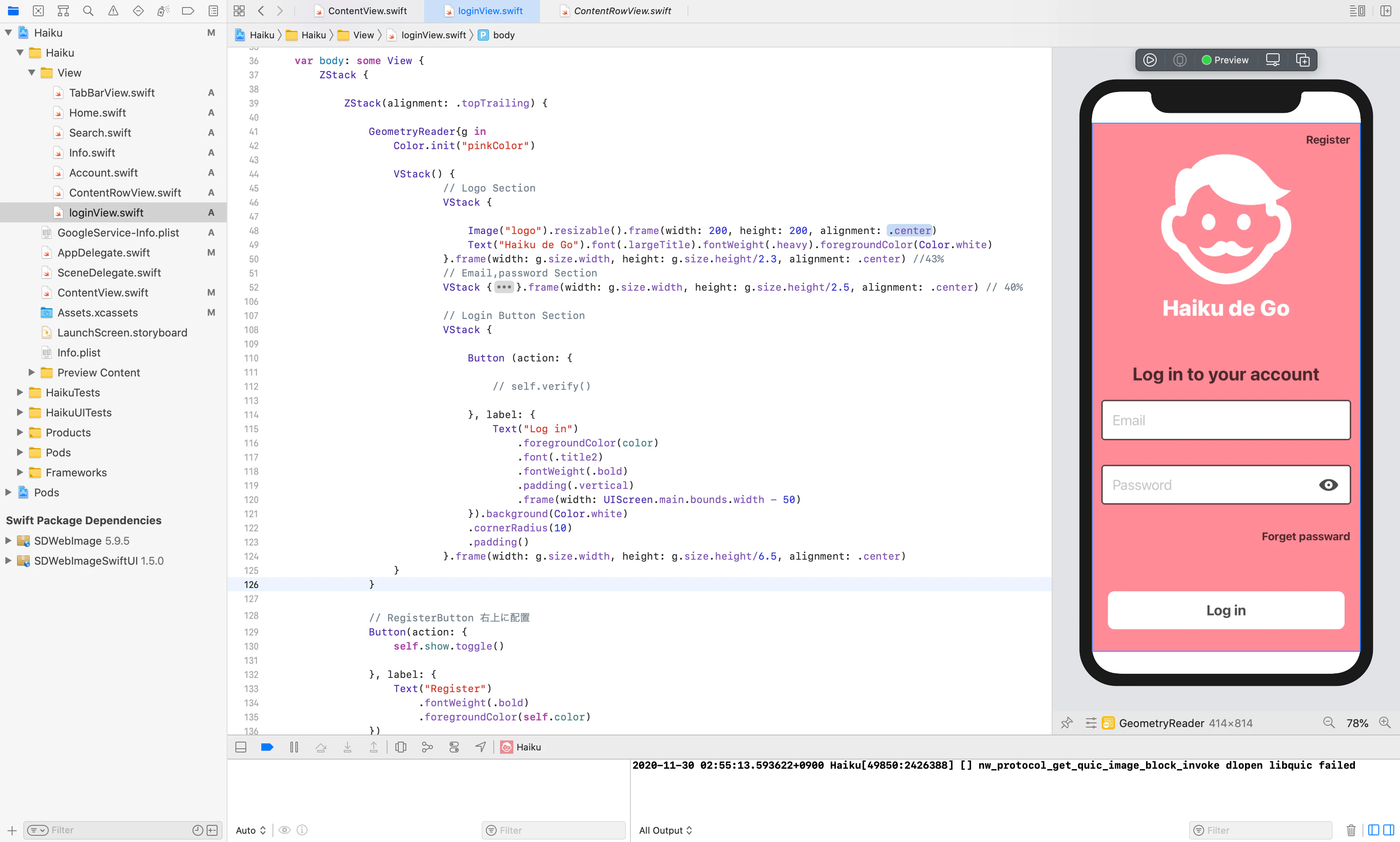
Task: Hide the debug area toggle
Action: click(241, 747)
